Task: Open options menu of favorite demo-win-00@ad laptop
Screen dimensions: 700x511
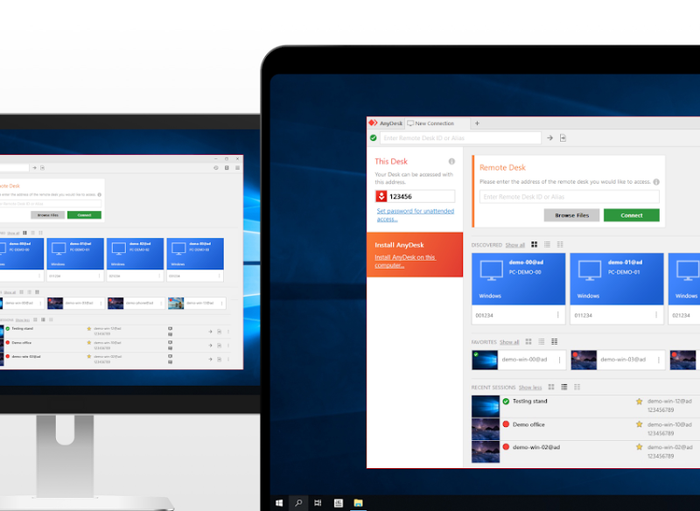Action: 559,360
